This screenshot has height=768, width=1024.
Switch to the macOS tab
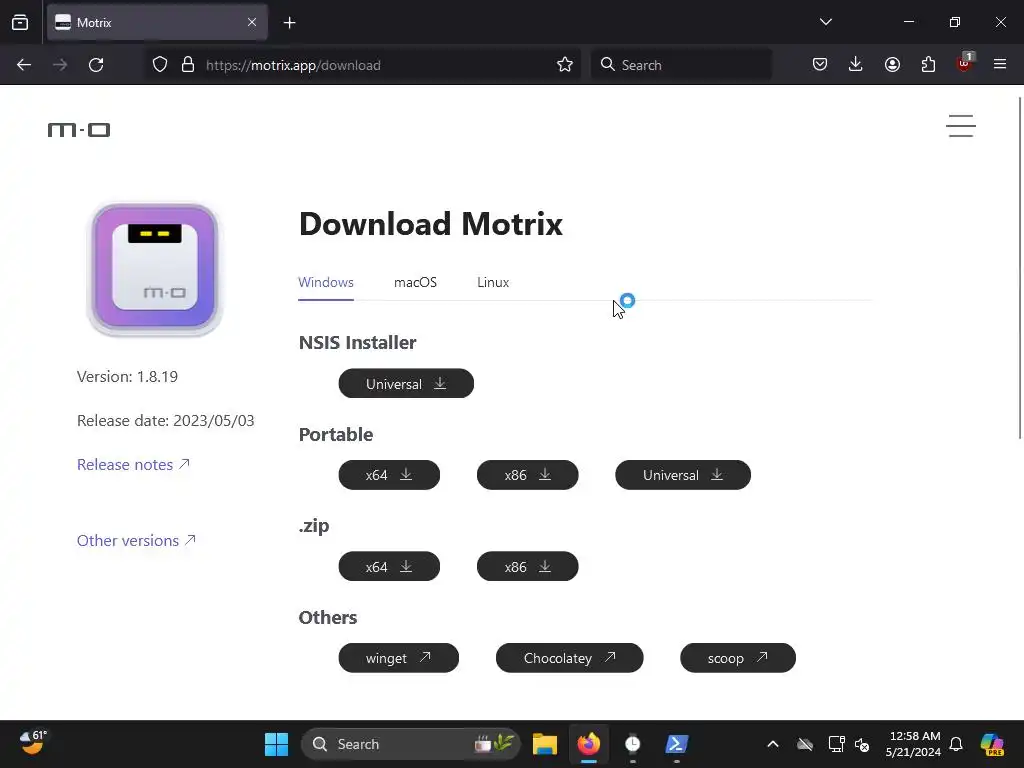tap(415, 283)
